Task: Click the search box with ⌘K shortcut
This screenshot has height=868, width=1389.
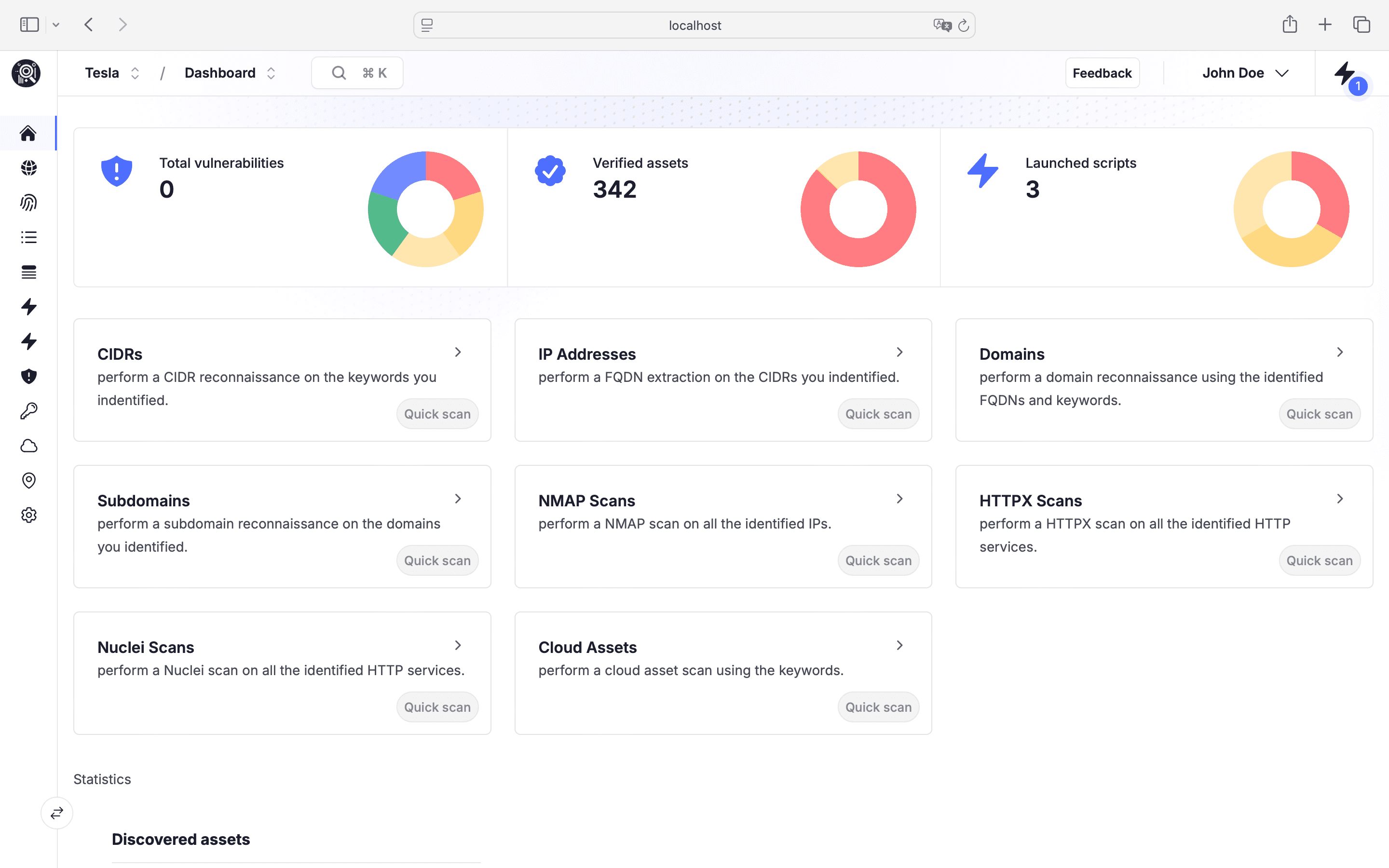Action: 357,73
